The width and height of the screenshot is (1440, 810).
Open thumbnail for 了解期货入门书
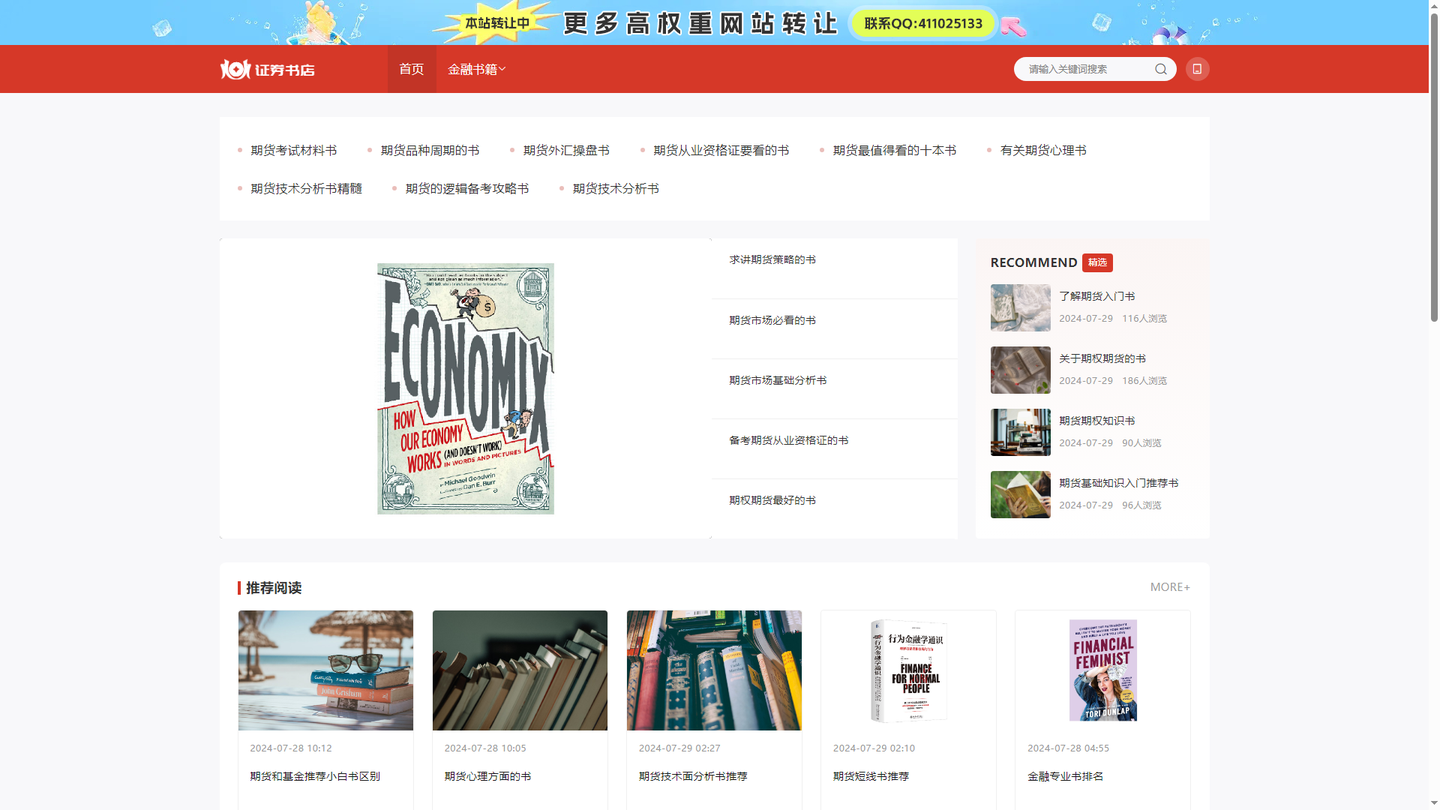[1020, 307]
